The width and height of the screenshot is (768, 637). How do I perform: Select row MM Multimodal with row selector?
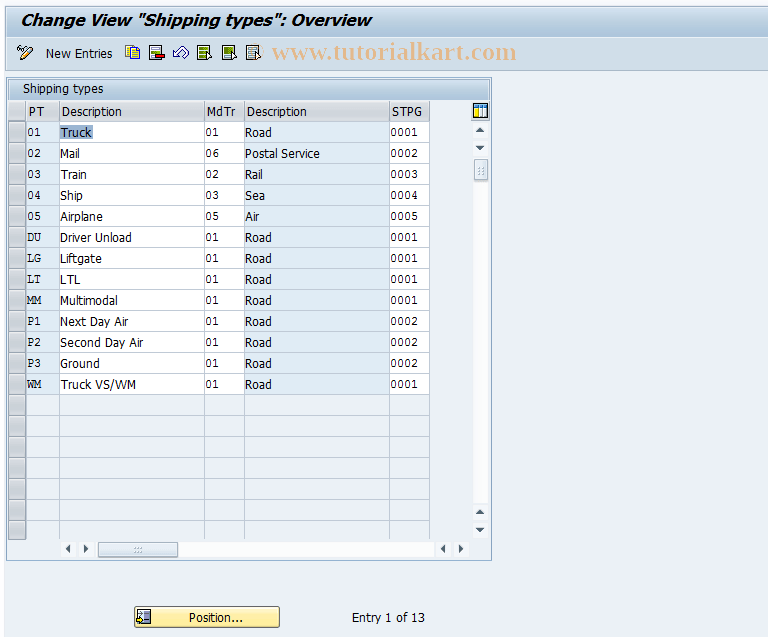point(17,301)
